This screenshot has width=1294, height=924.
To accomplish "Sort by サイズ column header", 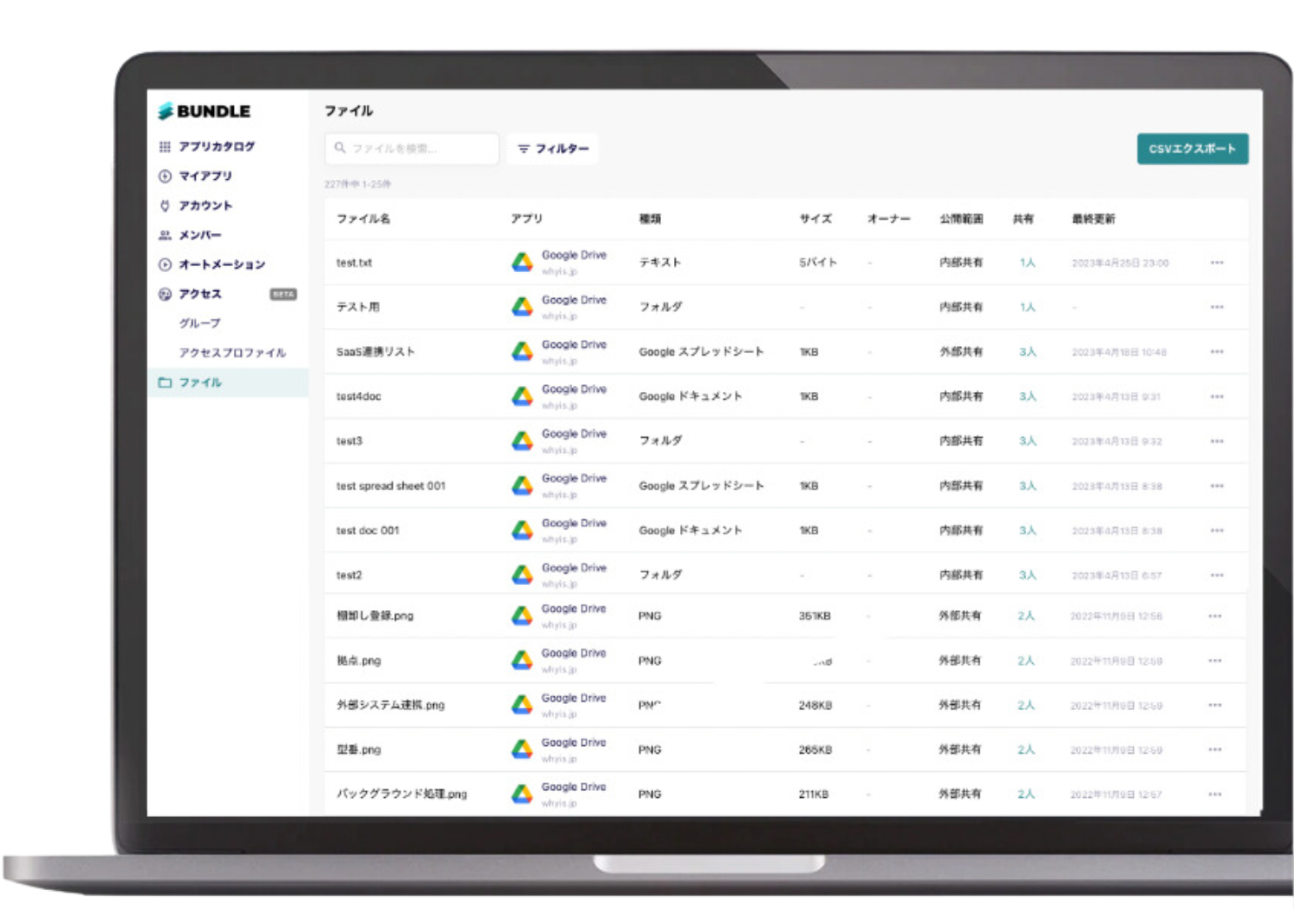I will [816, 219].
